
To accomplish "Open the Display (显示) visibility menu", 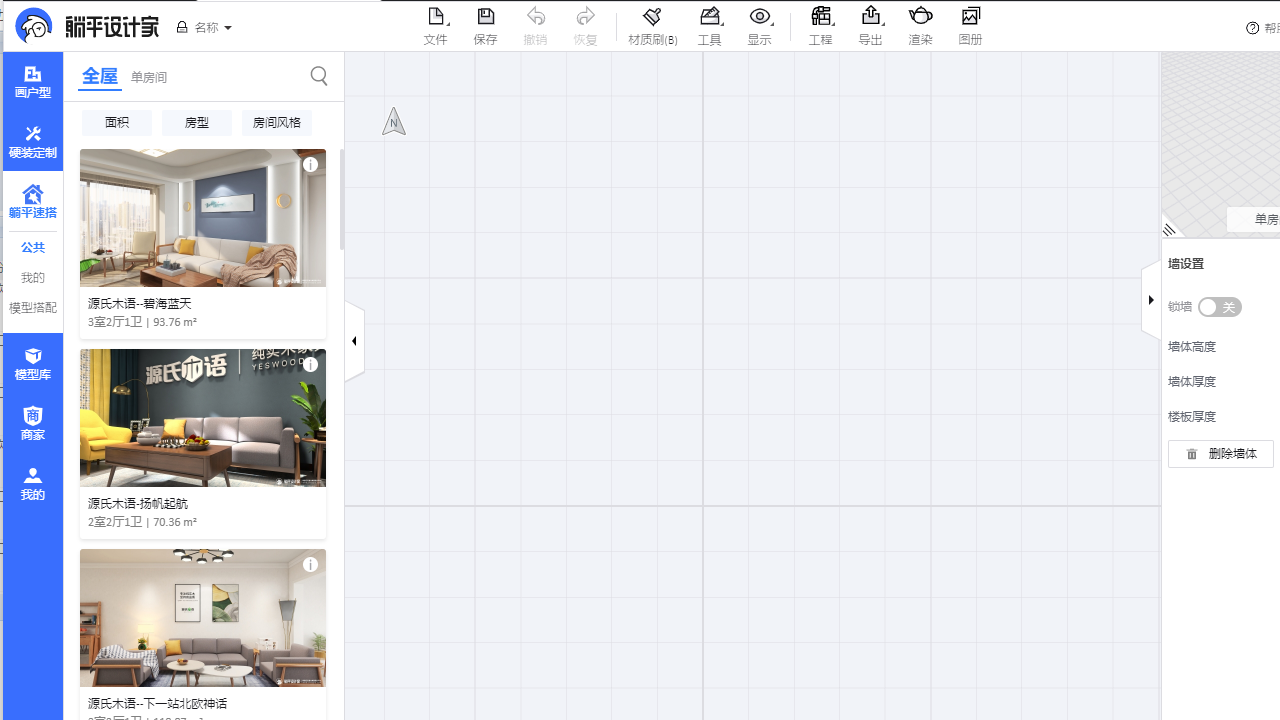I will pos(760,26).
